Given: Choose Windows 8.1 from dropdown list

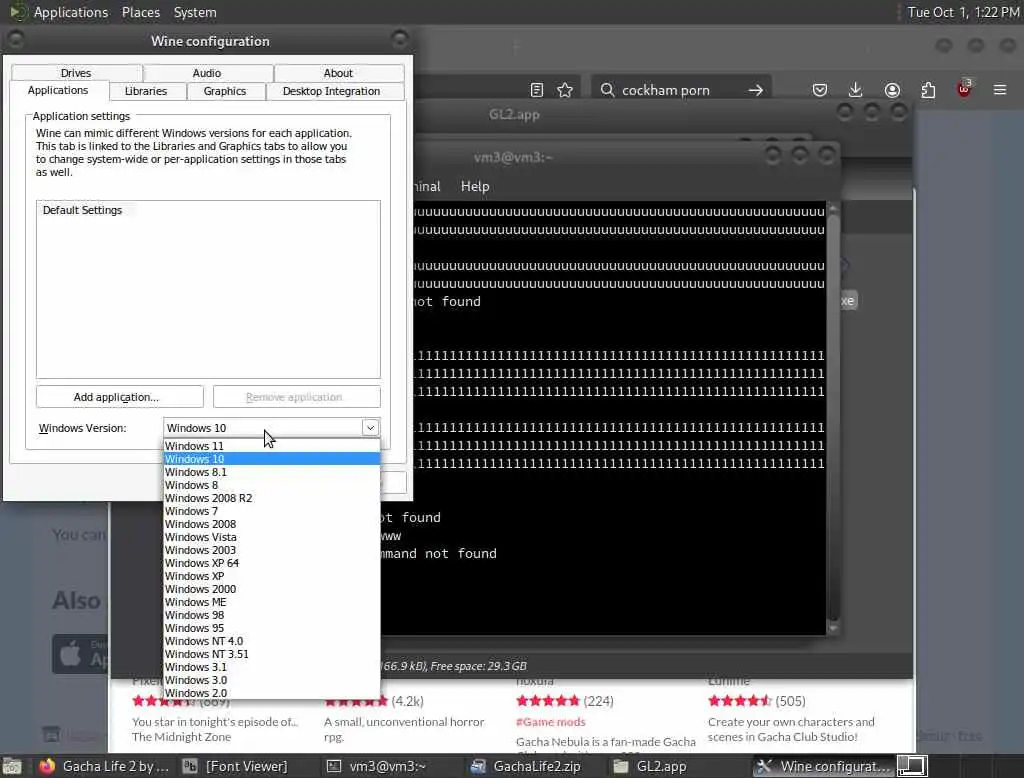Looking at the screenshot, I should (x=271, y=472).
